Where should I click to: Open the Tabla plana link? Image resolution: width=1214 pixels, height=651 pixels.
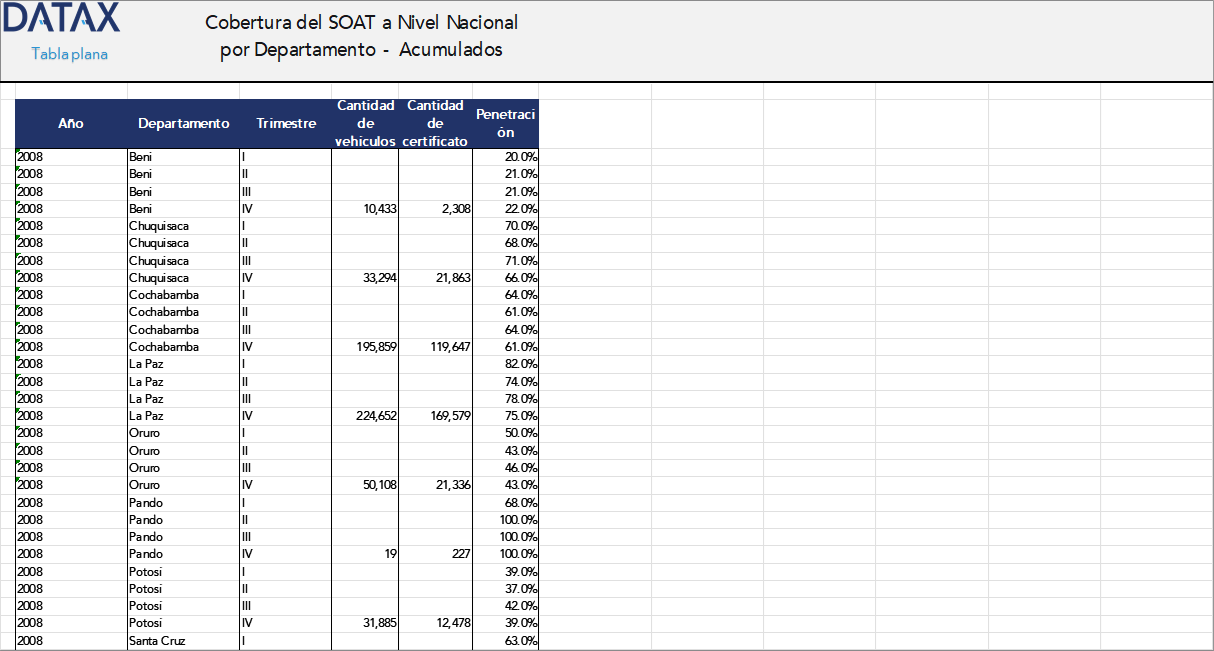[69, 54]
